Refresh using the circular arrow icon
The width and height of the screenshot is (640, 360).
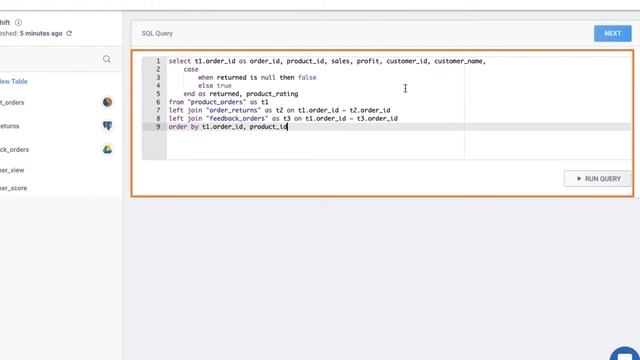69,33
